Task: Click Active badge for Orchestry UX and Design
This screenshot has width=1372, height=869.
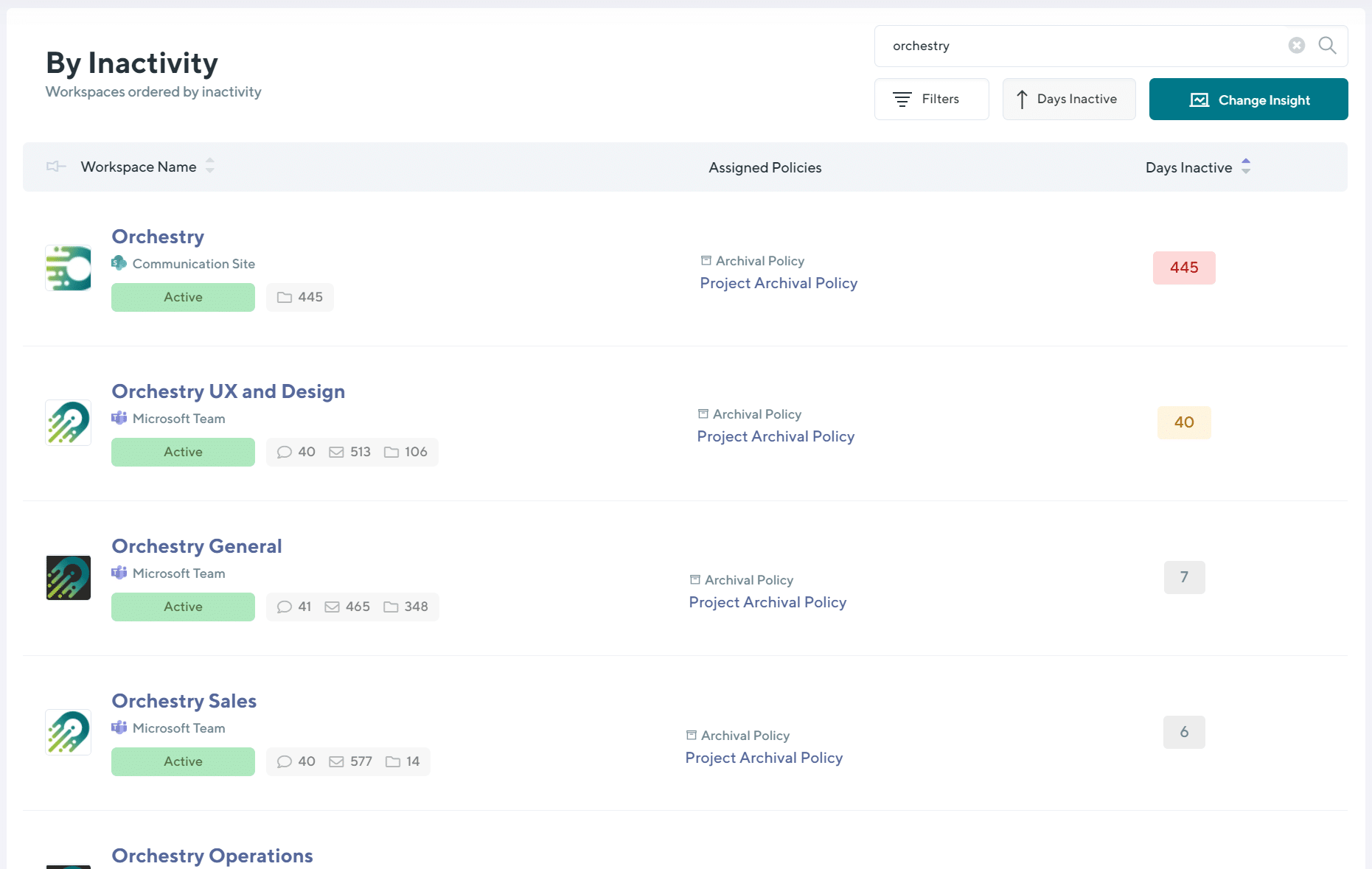Action: coord(183,452)
